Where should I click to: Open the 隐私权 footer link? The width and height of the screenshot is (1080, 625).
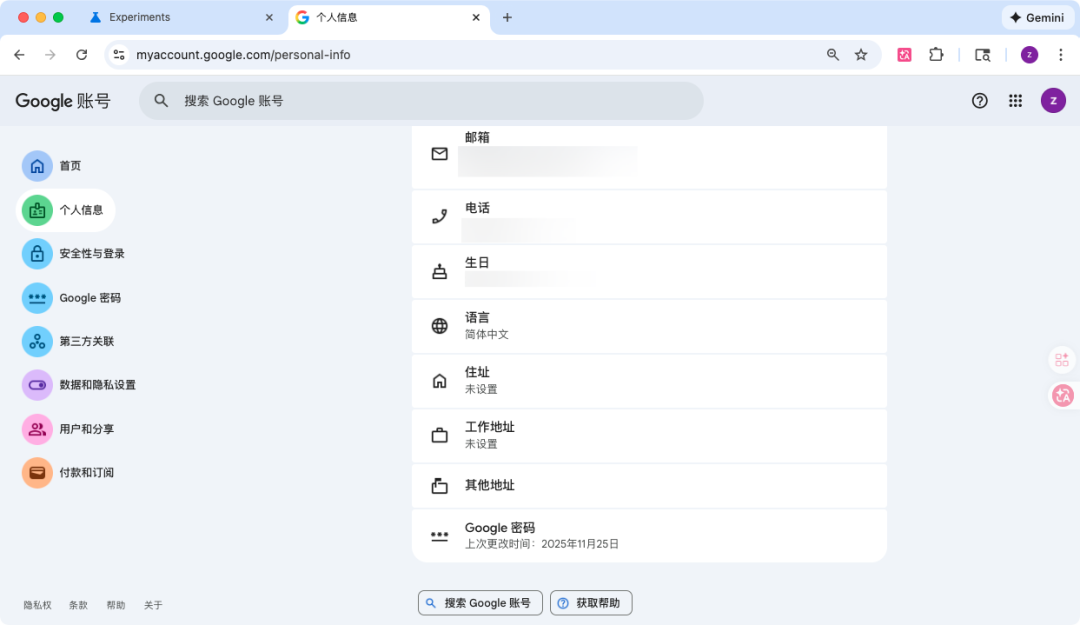click(x=37, y=605)
